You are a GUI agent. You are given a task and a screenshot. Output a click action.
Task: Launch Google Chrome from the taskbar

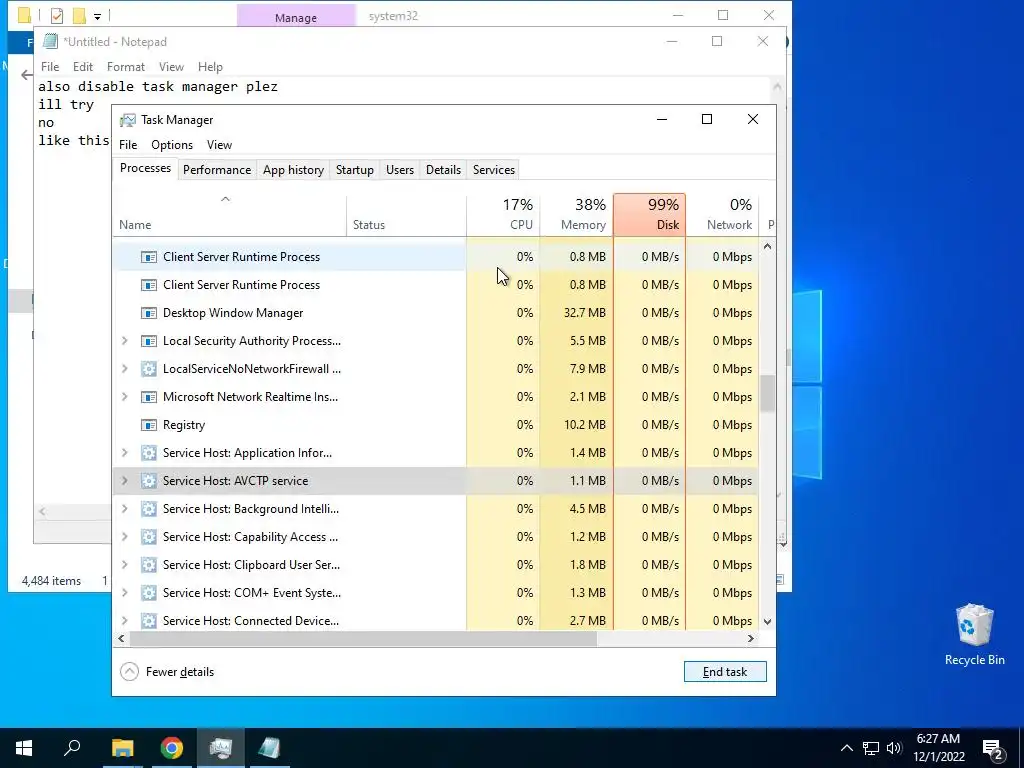[x=172, y=748]
